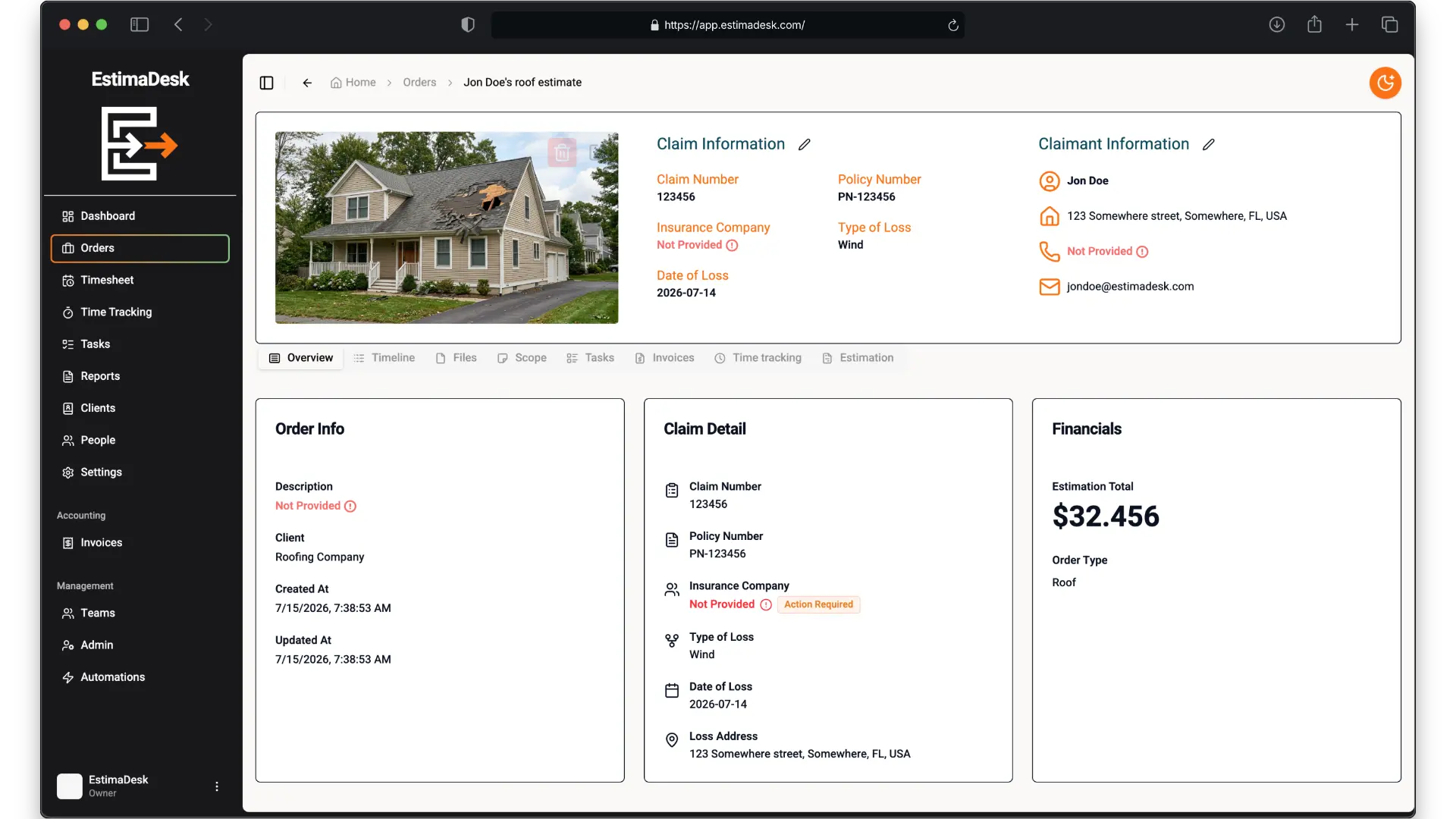This screenshot has height=819, width=1456.
Task: Open Dashboard in the sidebar
Action: [x=140, y=216]
